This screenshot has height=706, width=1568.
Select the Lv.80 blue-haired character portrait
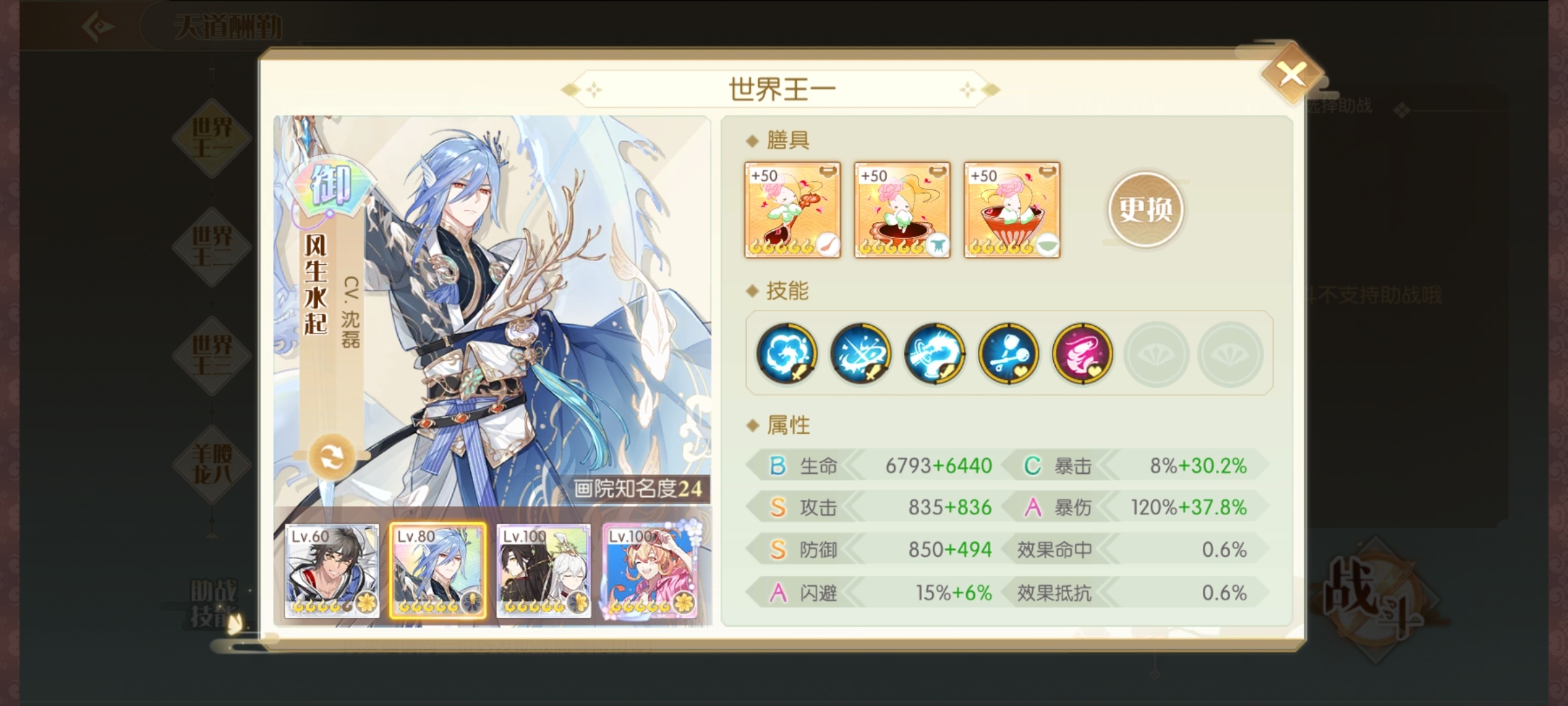coord(438,571)
